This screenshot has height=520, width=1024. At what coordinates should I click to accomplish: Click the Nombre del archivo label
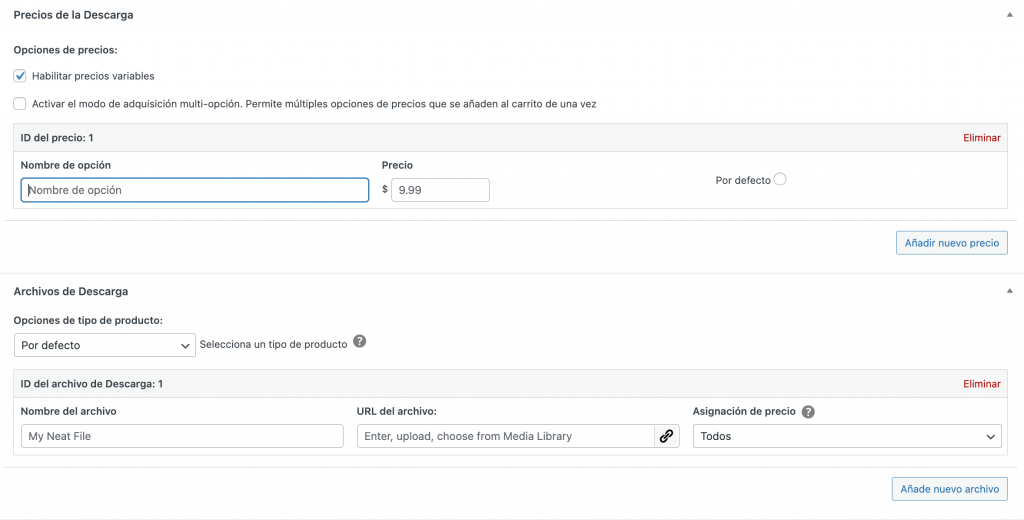tap(69, 412)
